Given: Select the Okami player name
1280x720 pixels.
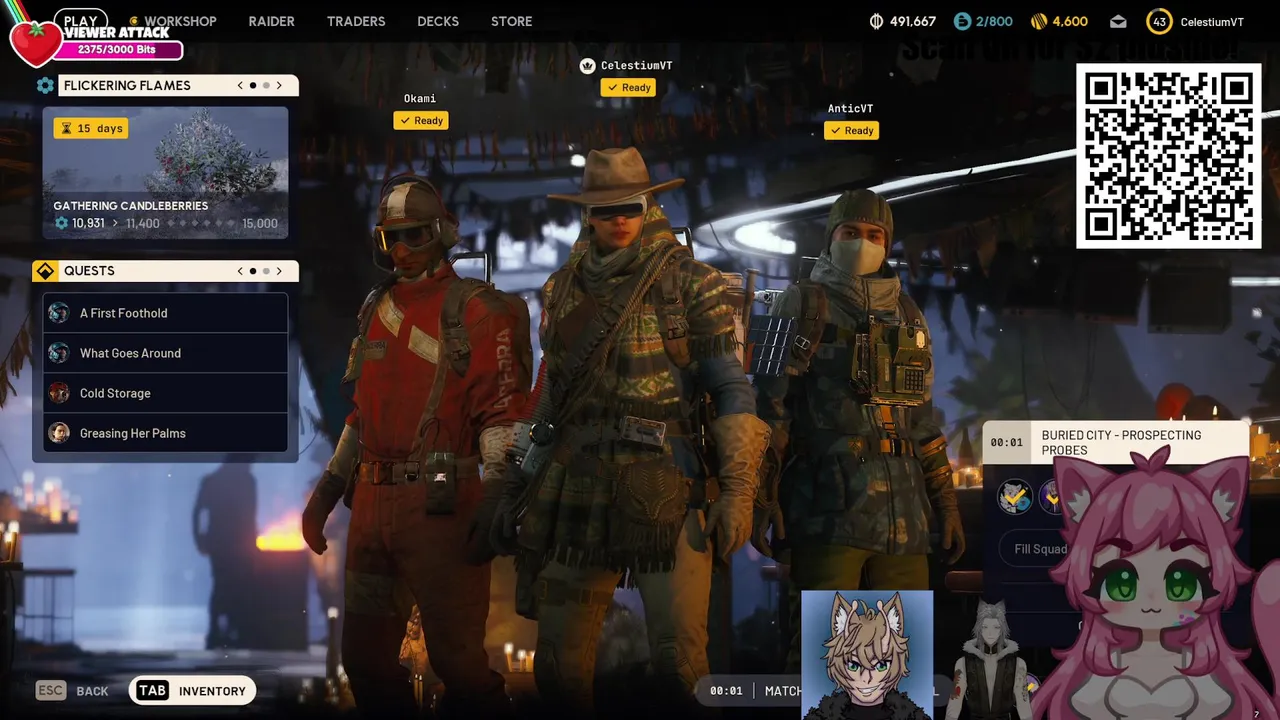Looking at the screenshot, I should [420, 98].
